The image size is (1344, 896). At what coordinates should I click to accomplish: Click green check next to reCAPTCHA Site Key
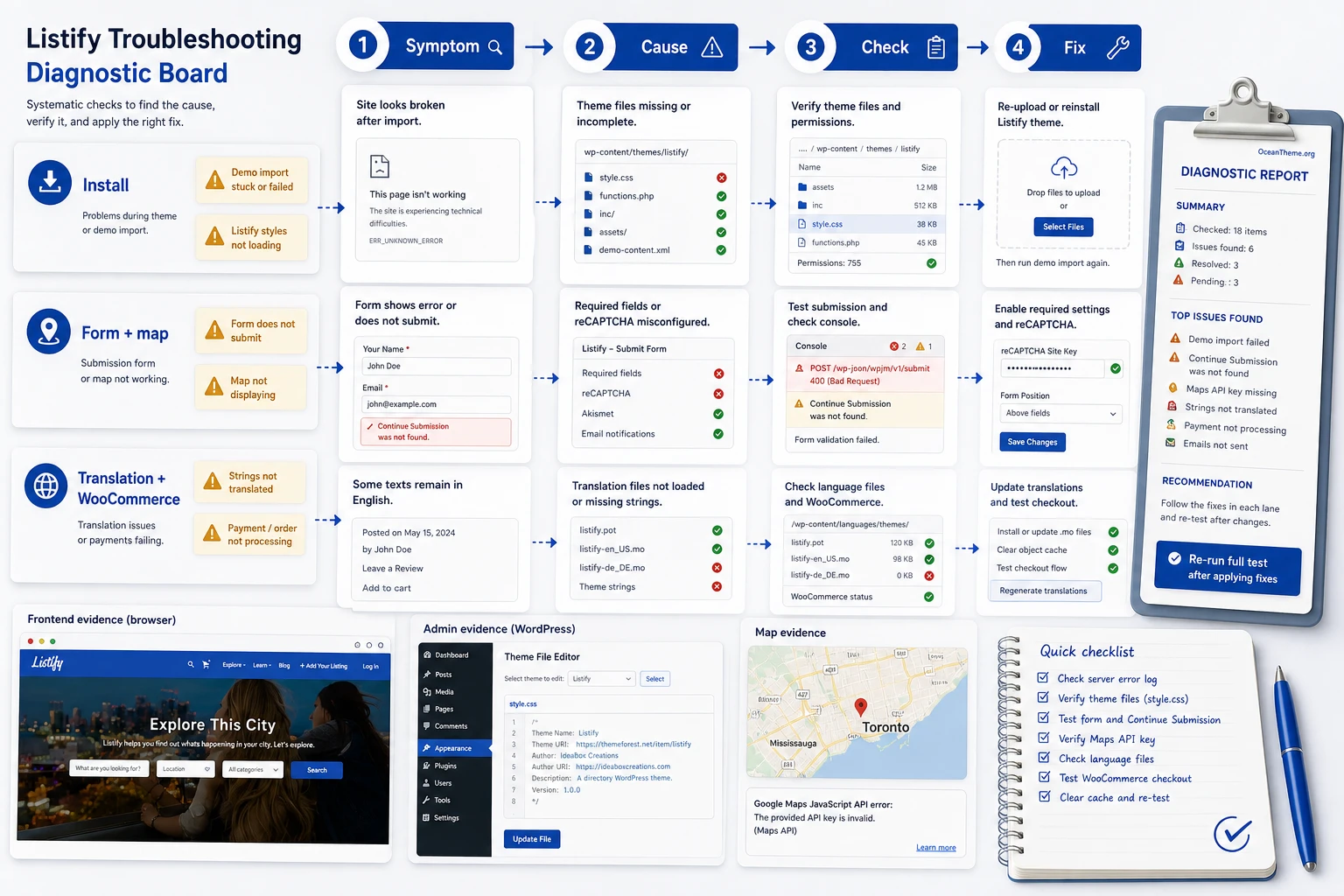(1116, 368)
